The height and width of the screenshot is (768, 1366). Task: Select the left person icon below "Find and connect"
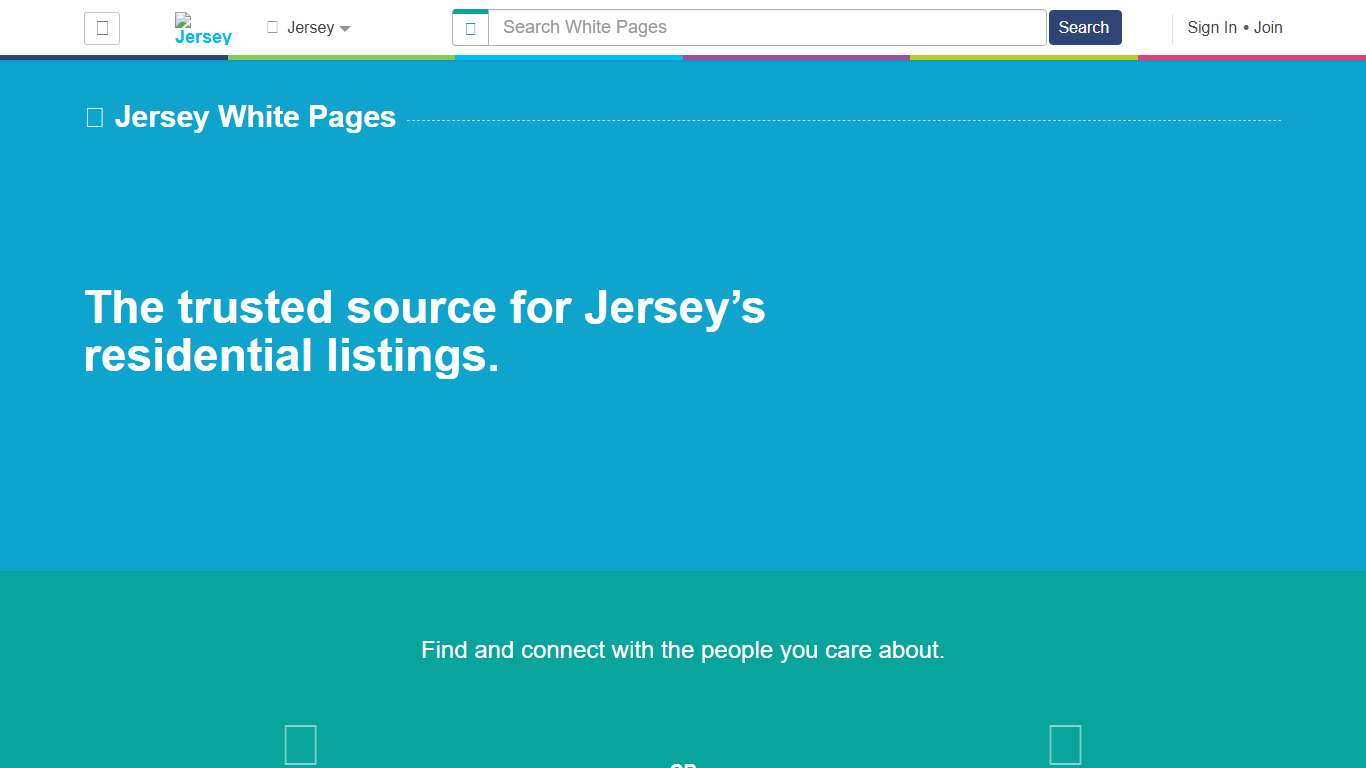tap(300, 744)
